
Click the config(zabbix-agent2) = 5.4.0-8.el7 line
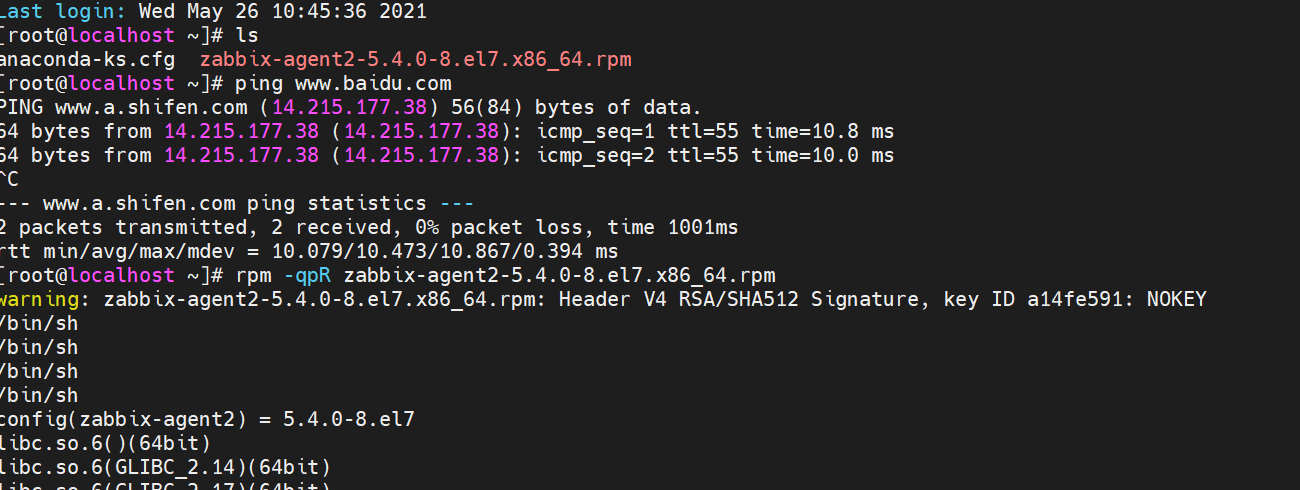207,420
